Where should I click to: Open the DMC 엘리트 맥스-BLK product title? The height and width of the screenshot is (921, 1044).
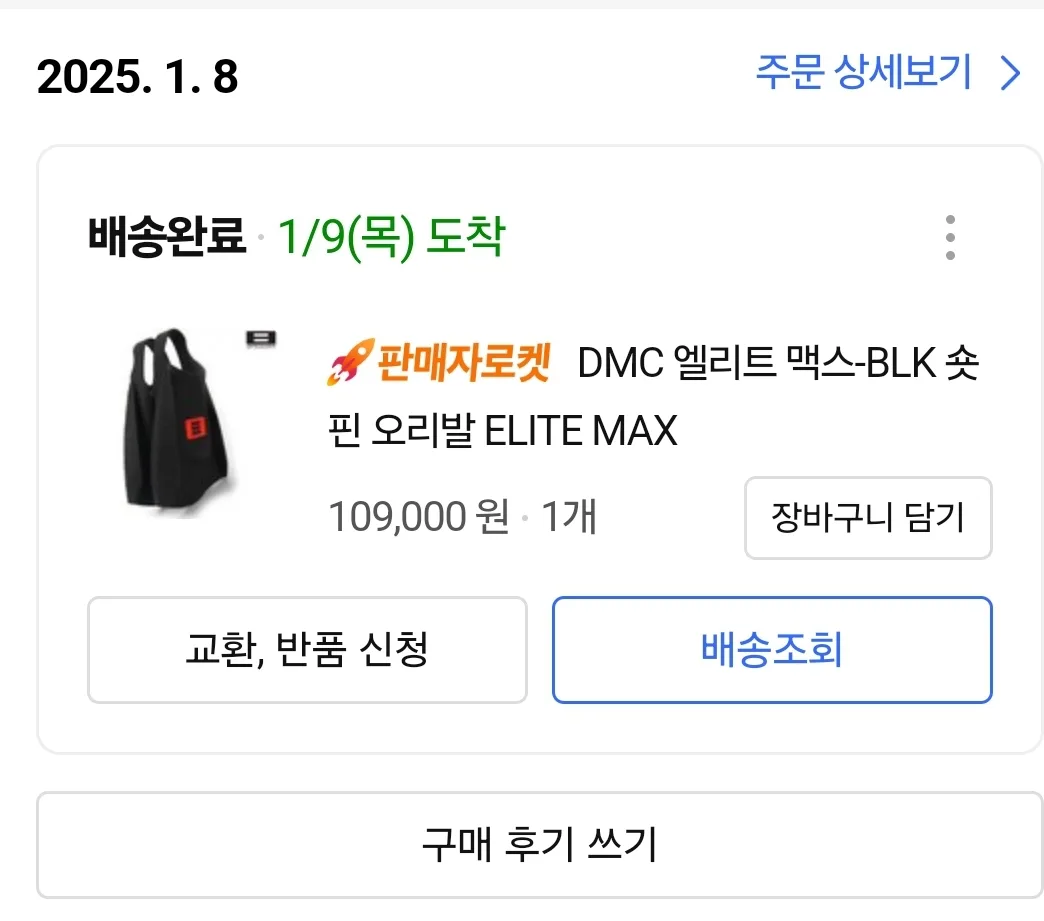[778, 364]
